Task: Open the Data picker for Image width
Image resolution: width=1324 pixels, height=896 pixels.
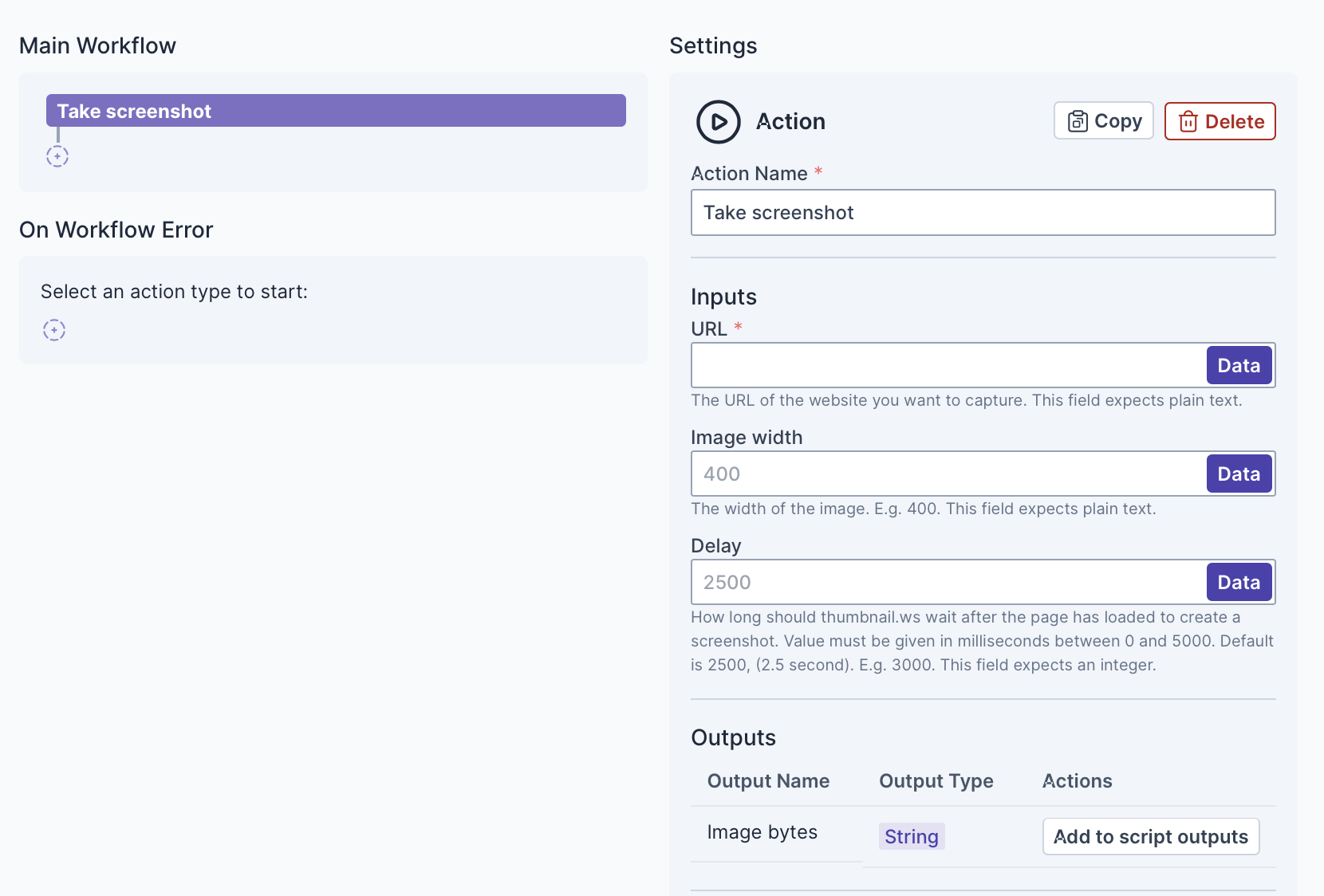Action: click(1238, 474)
